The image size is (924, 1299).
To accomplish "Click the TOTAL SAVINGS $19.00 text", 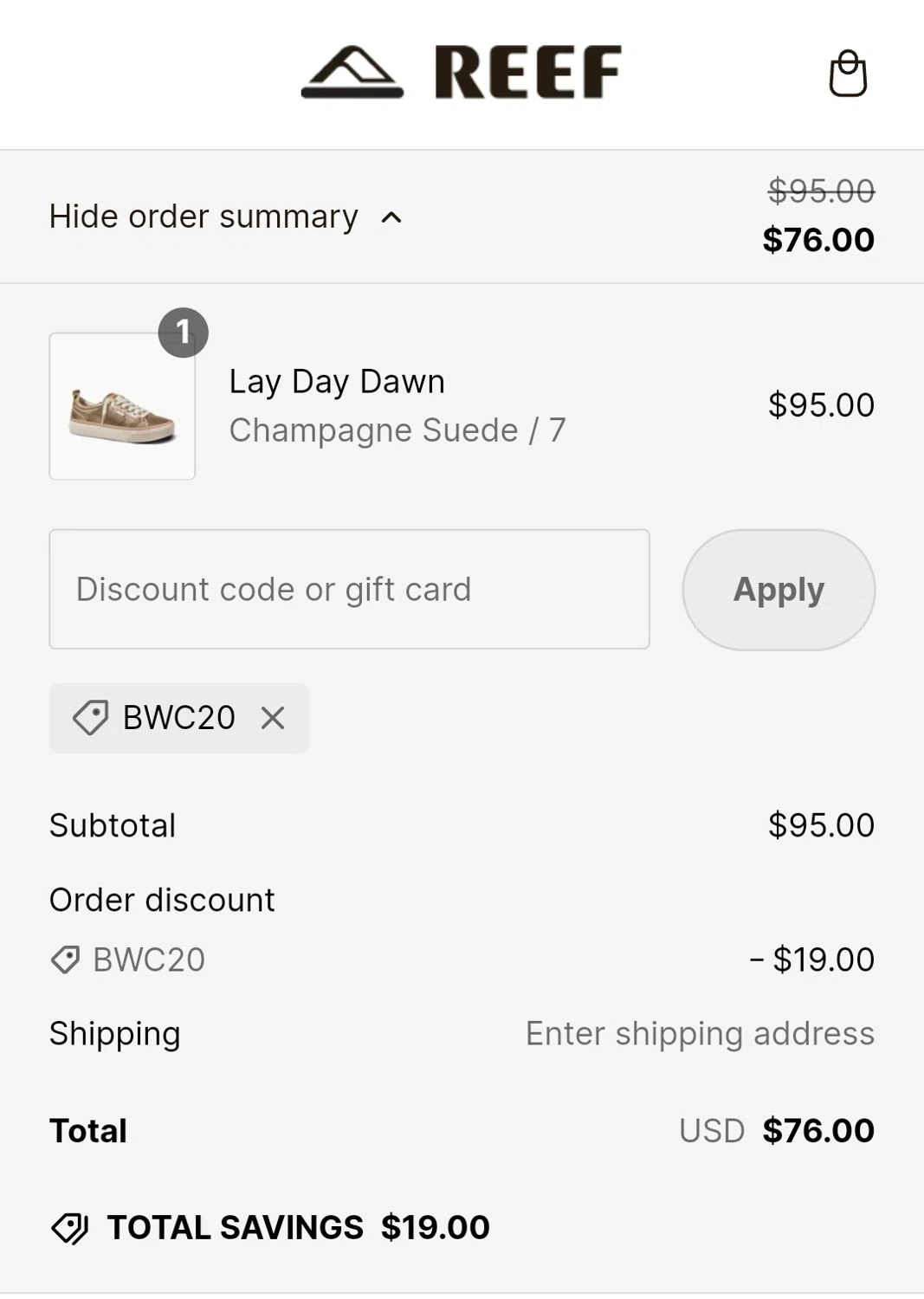I will [298, 1228].
